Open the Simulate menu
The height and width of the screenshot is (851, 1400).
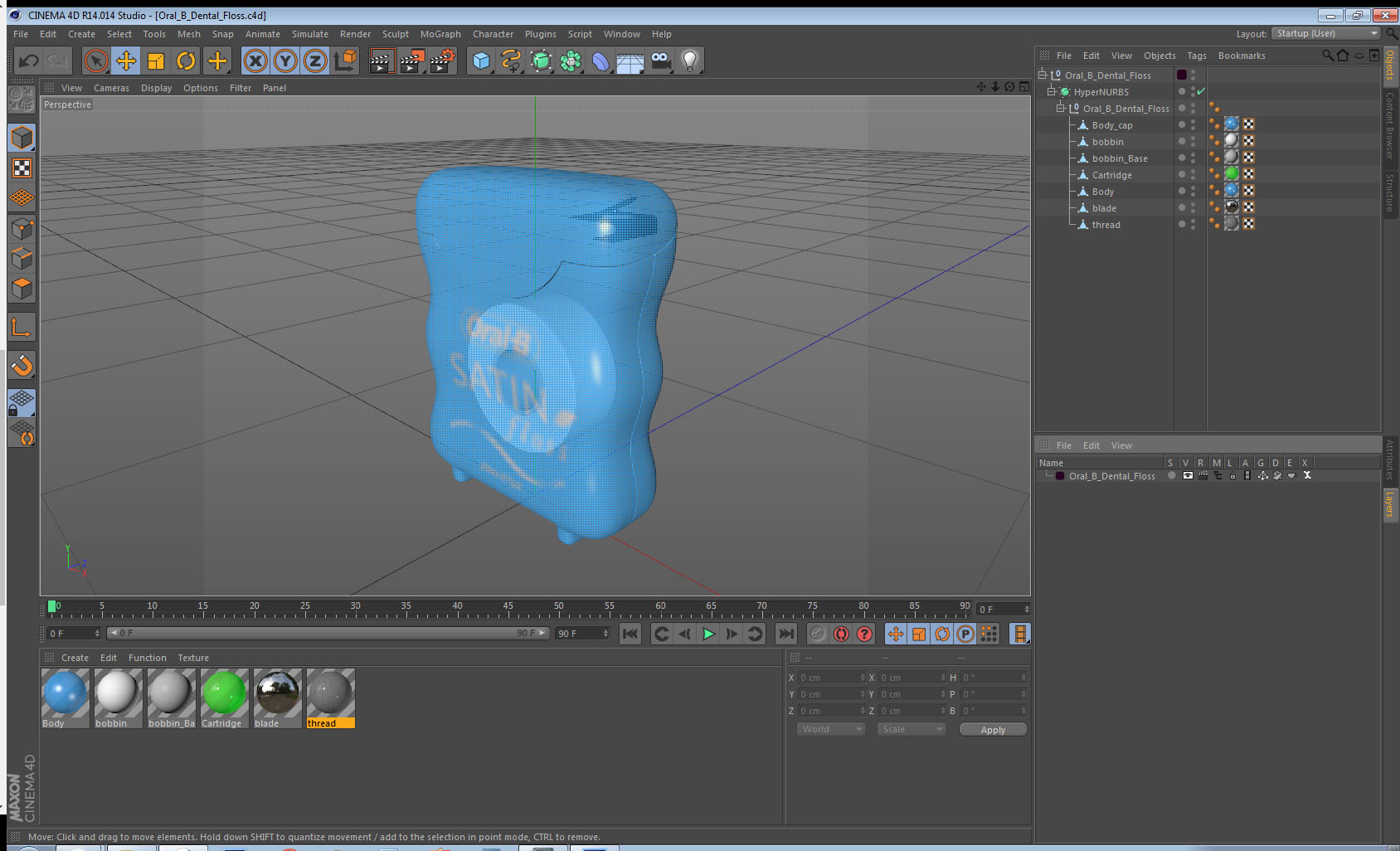[310, 34]
